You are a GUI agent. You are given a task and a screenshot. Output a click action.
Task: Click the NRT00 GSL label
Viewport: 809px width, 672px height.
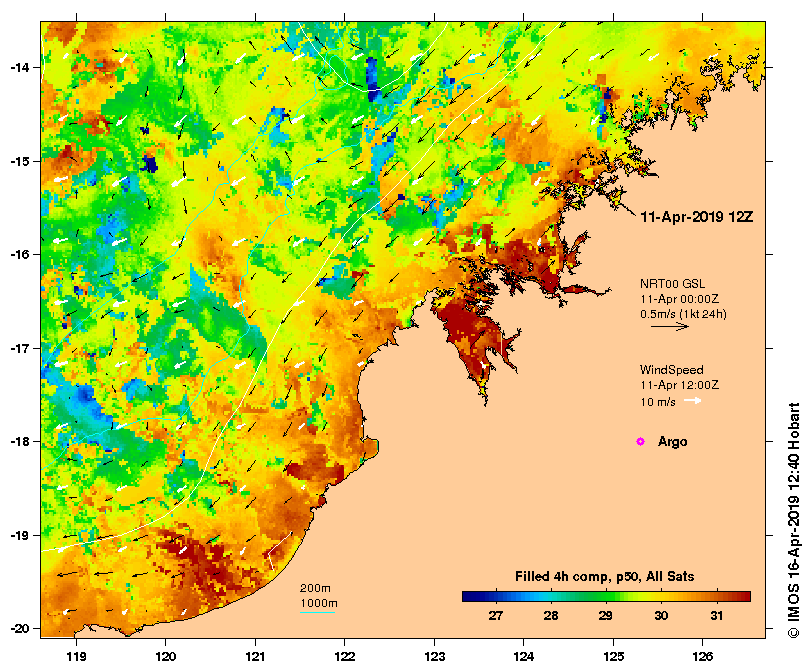pyautogui.click(x=672, y=283)
